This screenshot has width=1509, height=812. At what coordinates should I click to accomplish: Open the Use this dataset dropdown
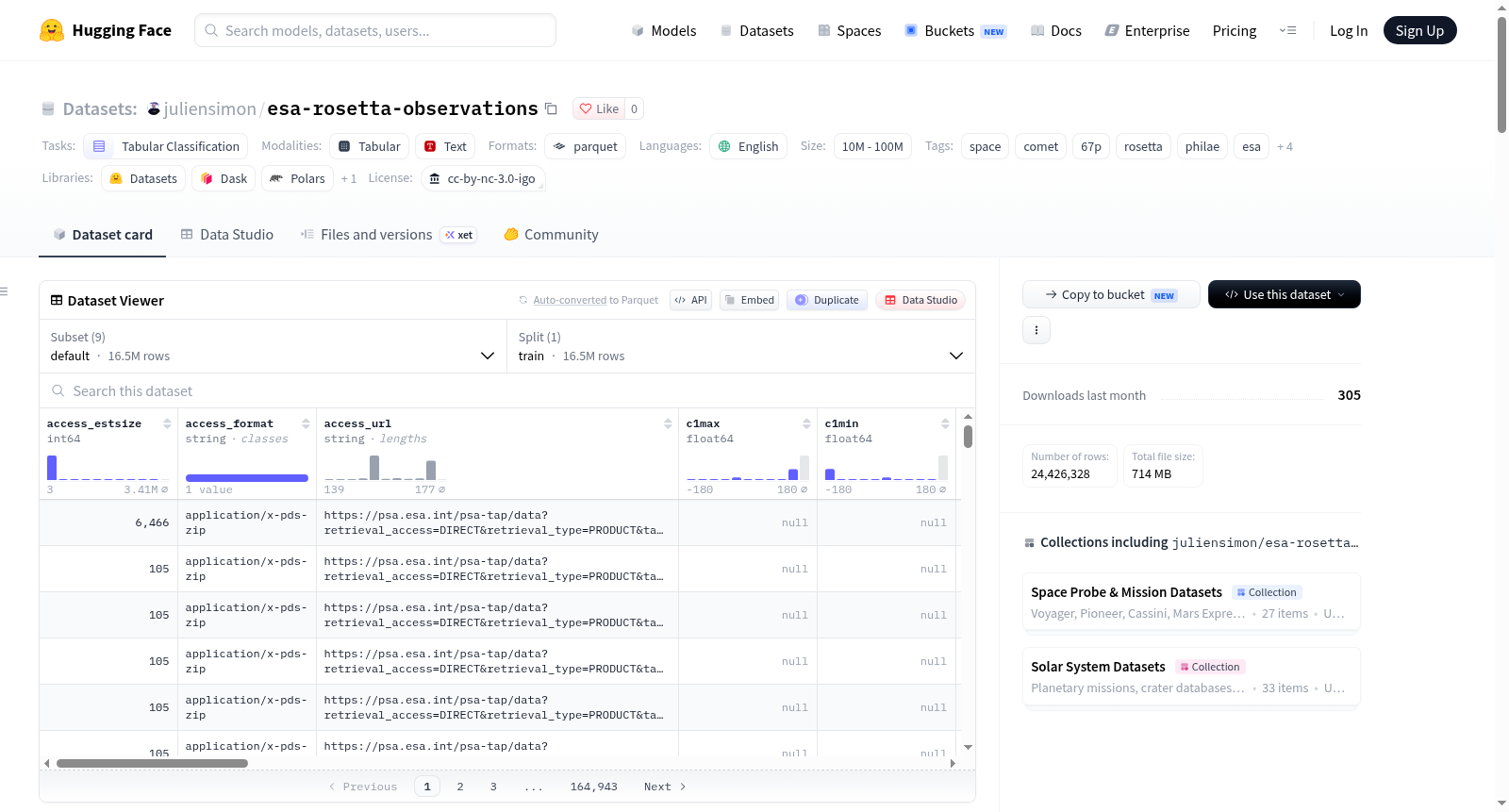click(x=1285, y=294)
